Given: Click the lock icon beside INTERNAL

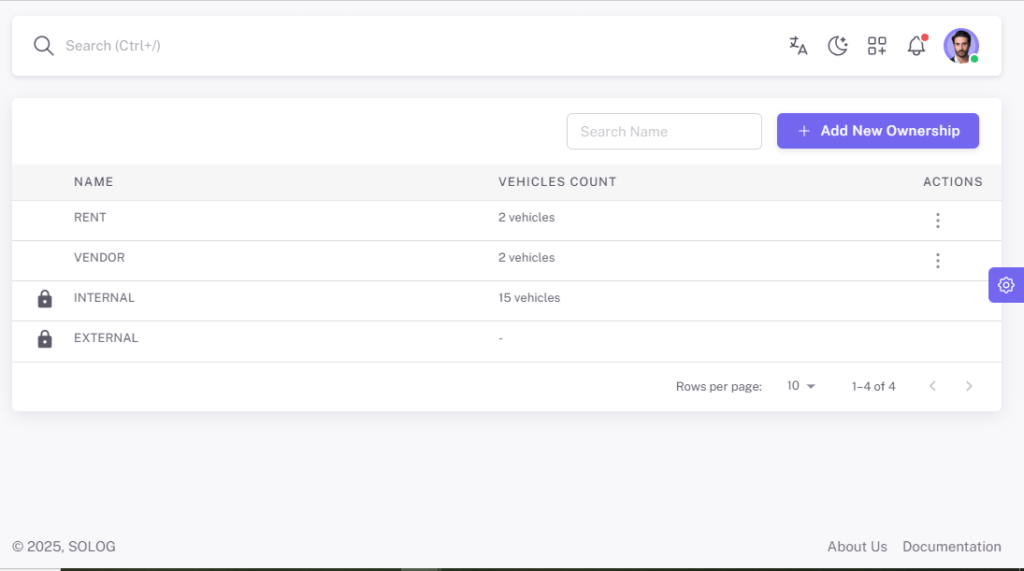Looking at the screenshot, I should click(44, 299).
